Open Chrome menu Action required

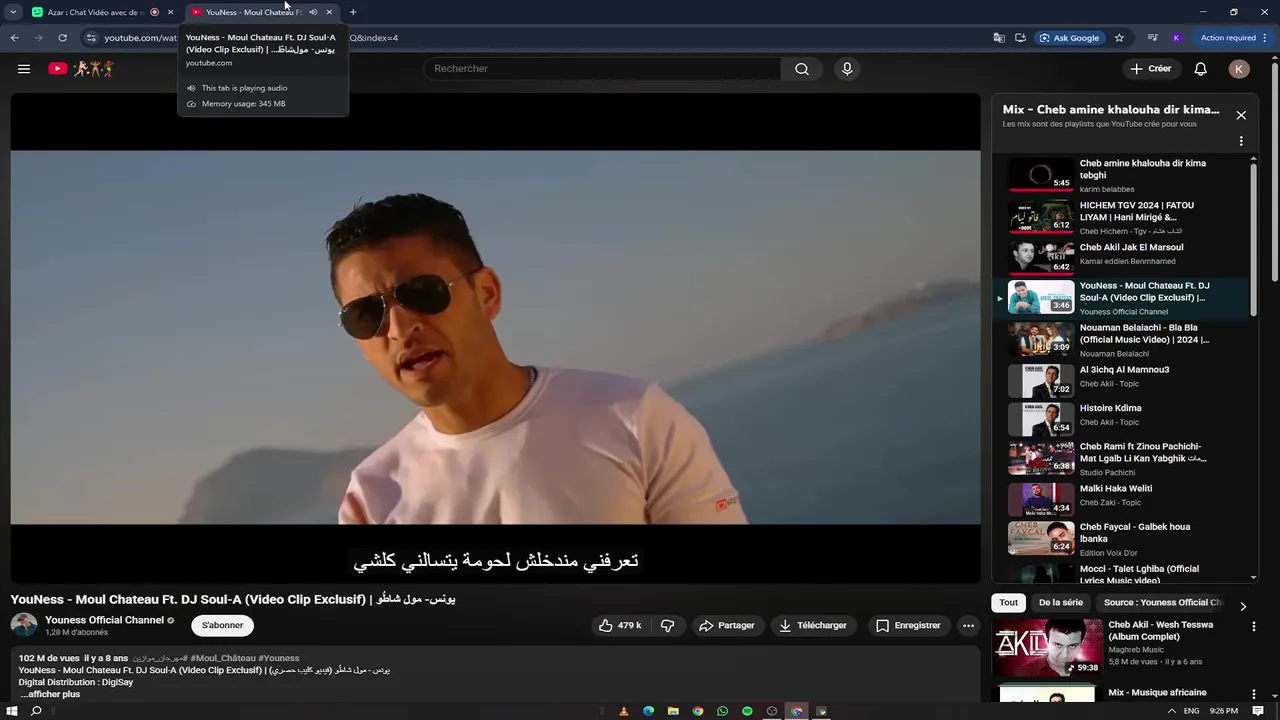click(1234, 38)
